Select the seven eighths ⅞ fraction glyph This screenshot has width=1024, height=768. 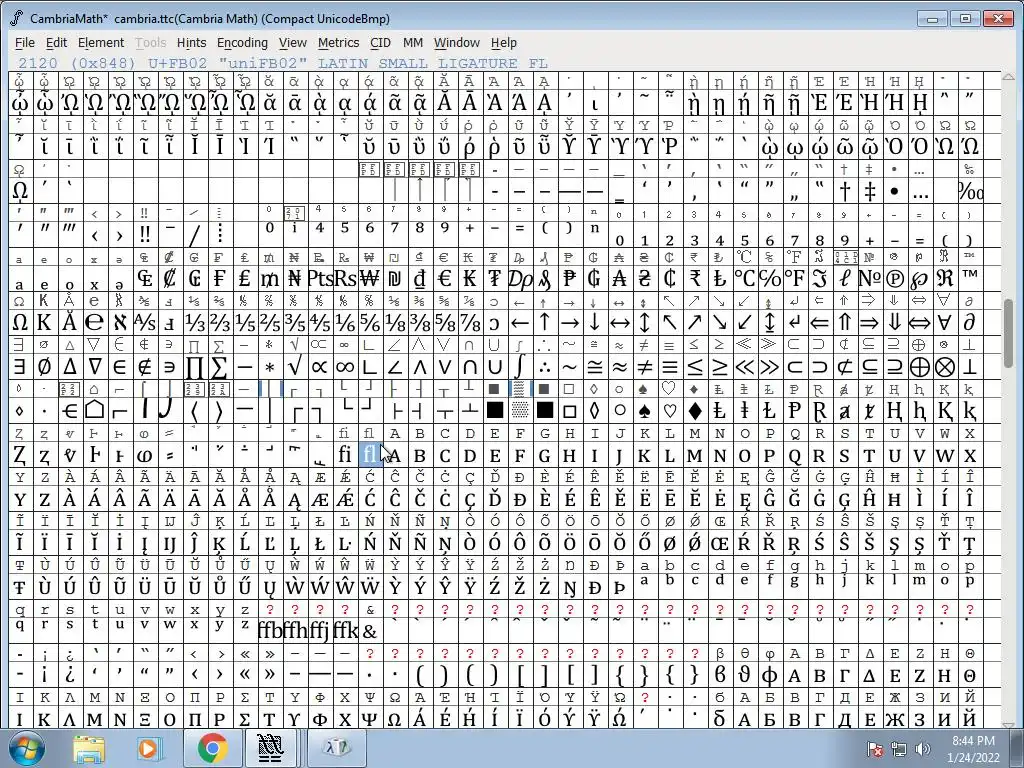click(470, 323)
